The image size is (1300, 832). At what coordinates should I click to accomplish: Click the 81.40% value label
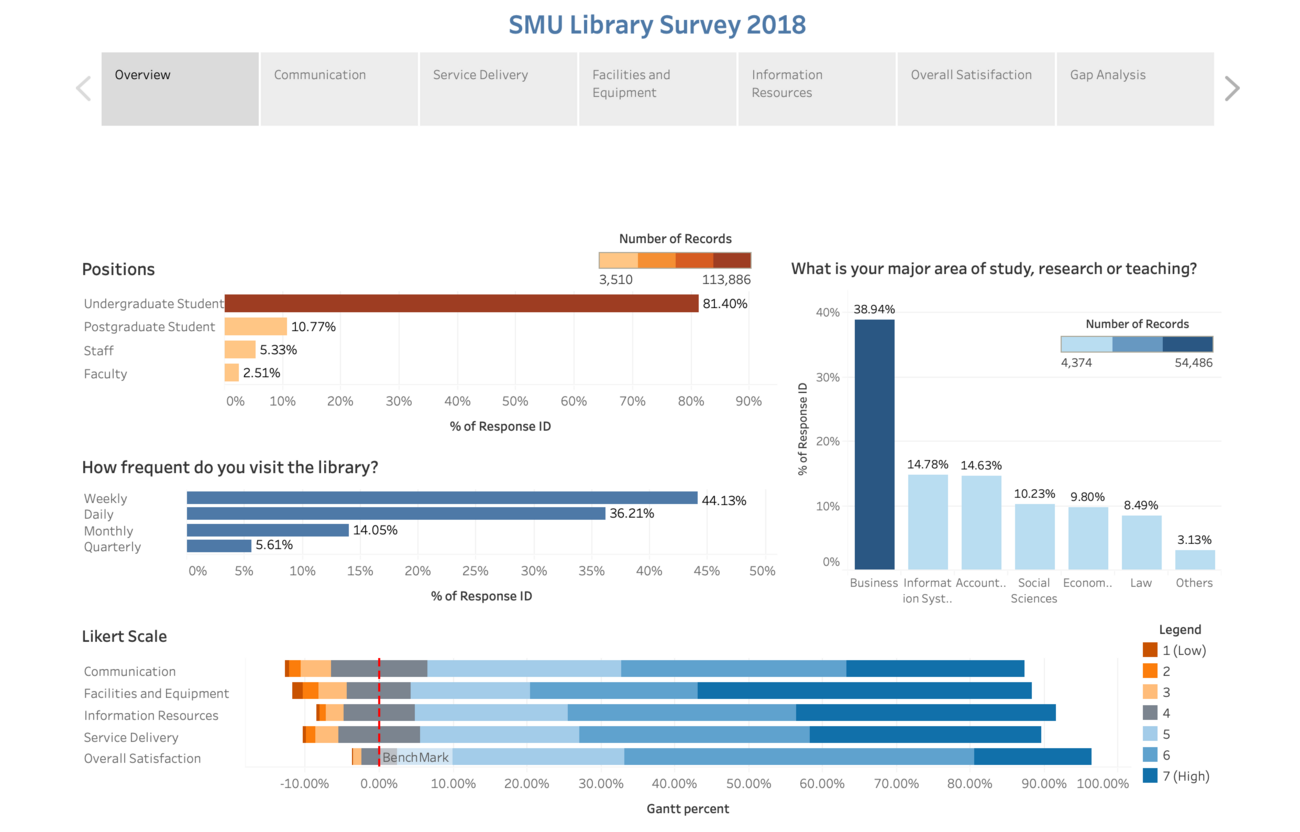(x=725, y=304)
